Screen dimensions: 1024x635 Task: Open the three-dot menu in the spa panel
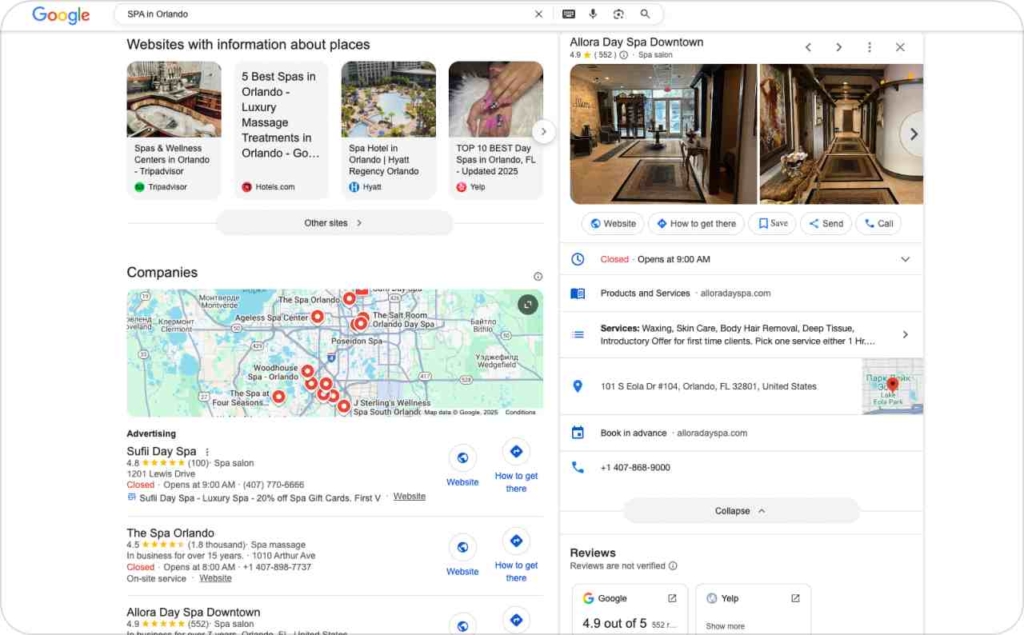tap(869, 46)
